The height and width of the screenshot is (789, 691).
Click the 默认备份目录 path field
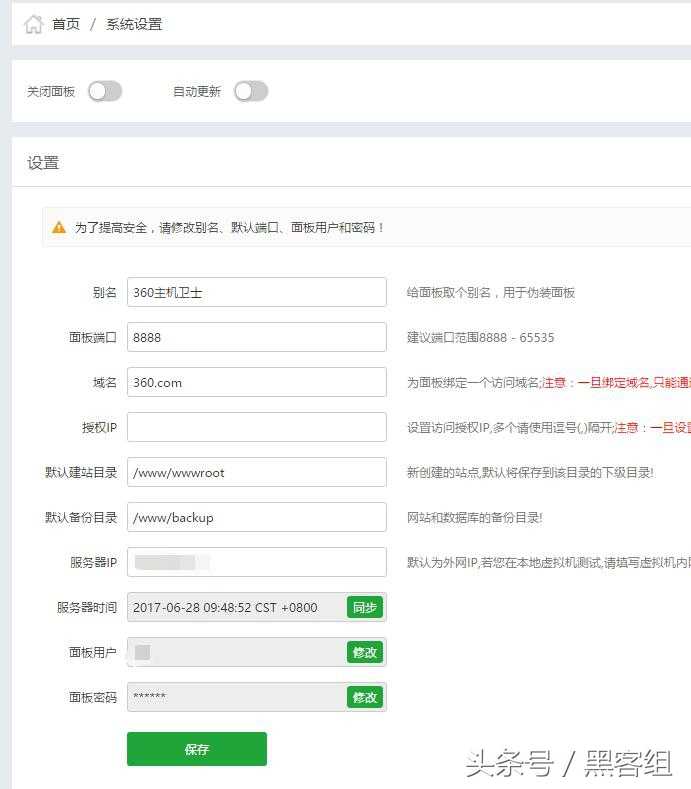click(257, 517)
